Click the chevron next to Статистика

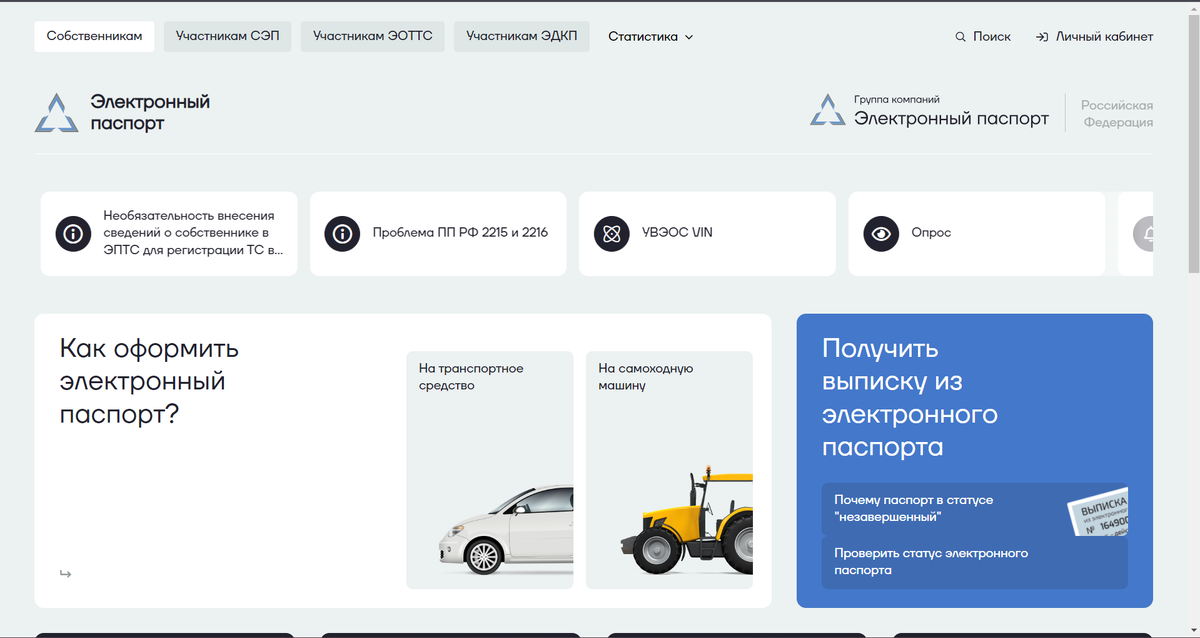[x=688, y=37]
